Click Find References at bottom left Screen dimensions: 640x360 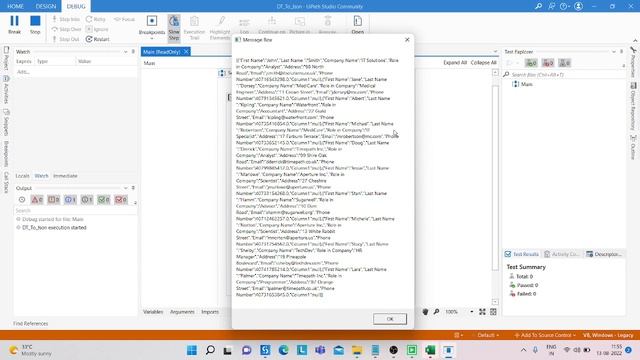(31, 324)
